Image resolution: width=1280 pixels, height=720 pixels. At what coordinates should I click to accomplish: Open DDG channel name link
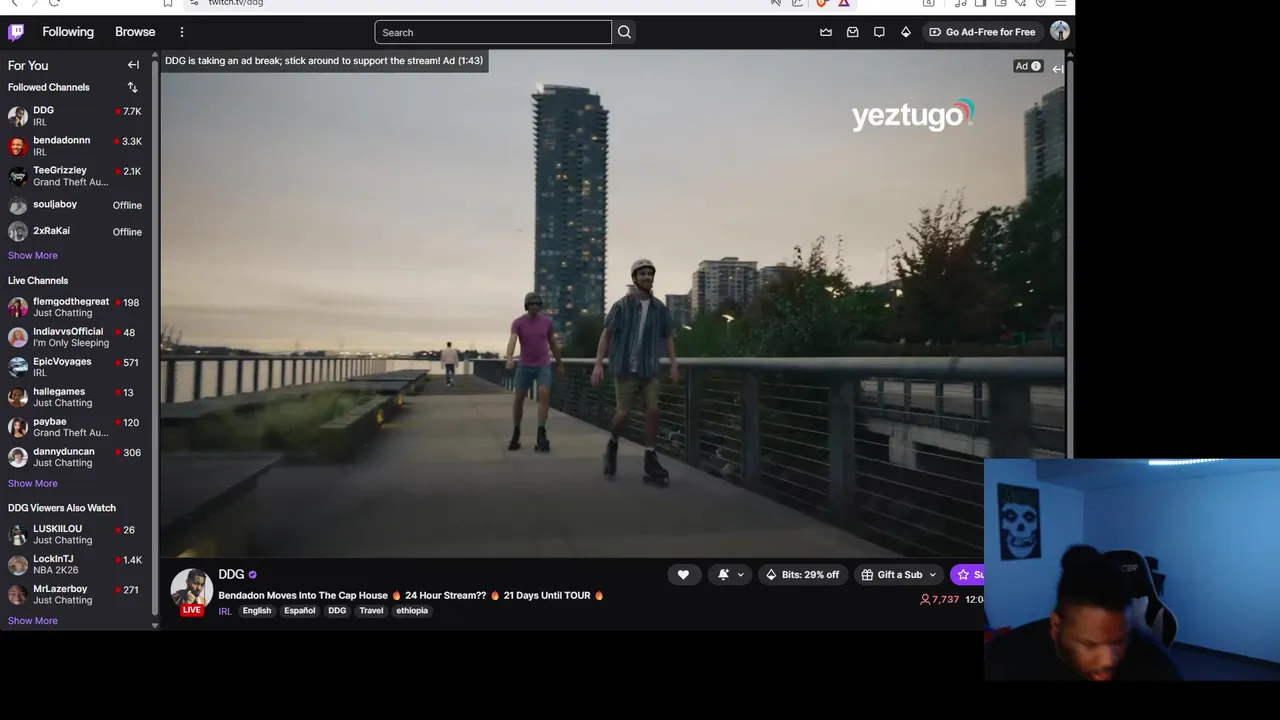(231, 574)
